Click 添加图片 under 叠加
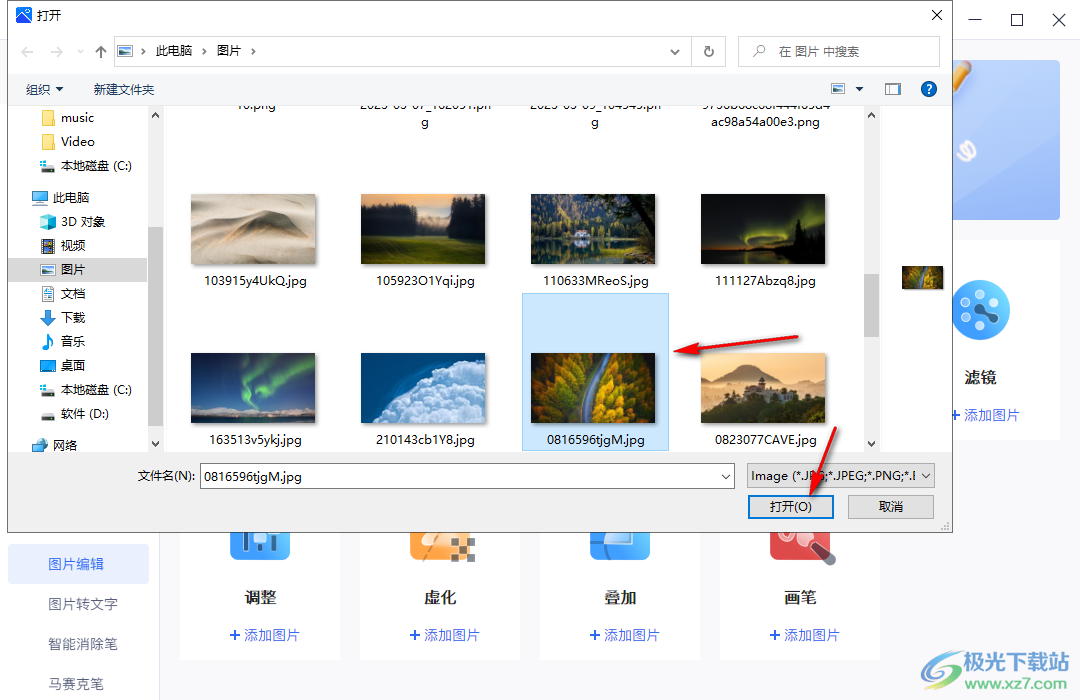The height and width of the screenshot is (700, 1080). pos(625,635)
